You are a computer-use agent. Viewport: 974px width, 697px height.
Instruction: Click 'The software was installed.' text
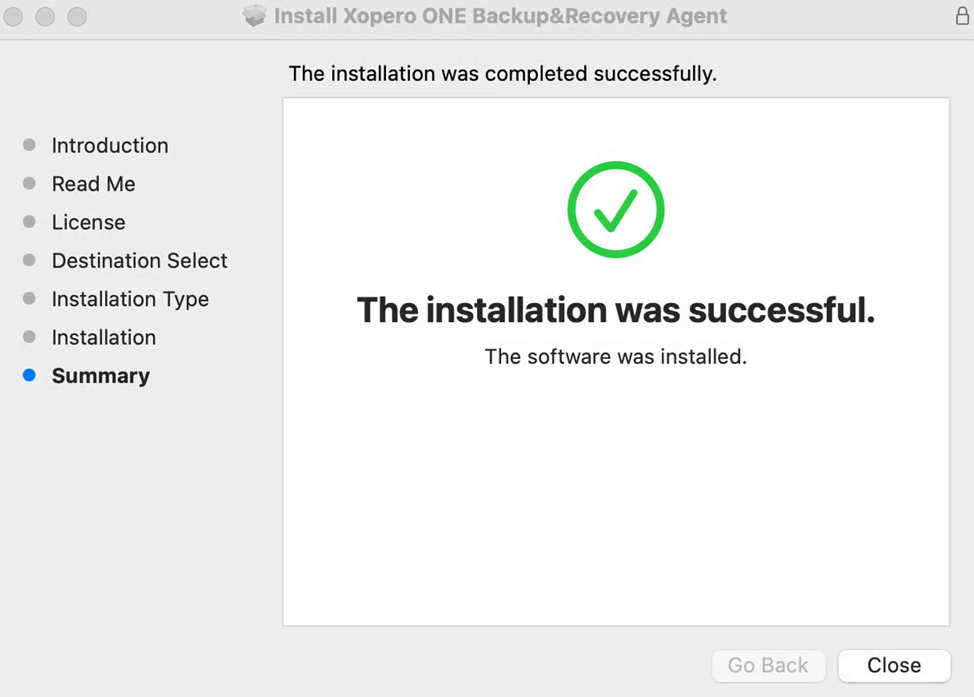click(x=615, y=356)
